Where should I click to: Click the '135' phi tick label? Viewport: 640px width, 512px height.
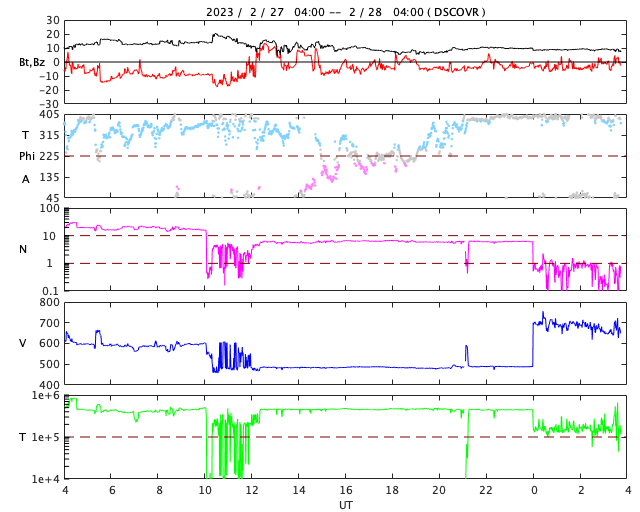coord(49,177)
